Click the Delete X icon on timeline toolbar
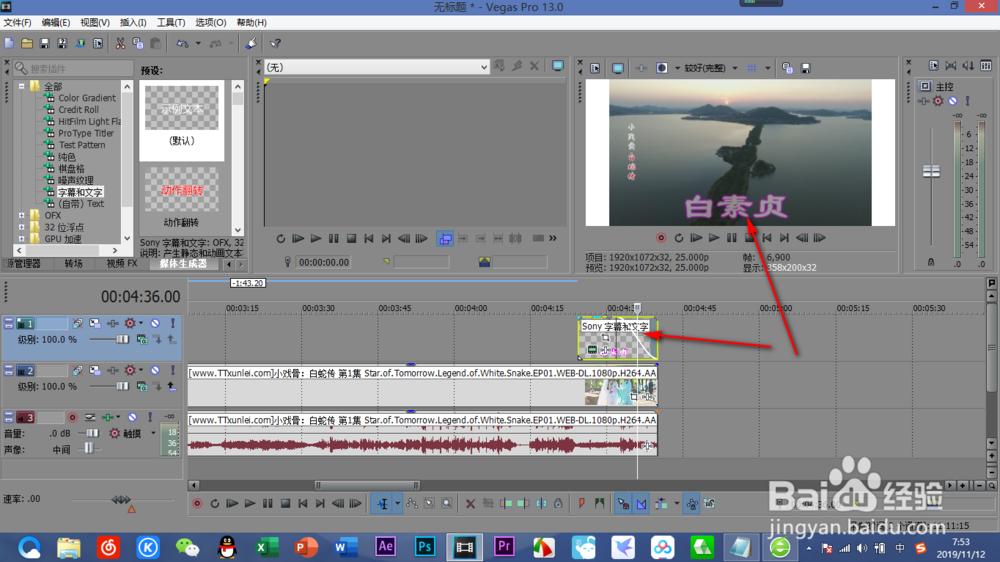This screenshot has width=1000, height=562. pyautogui.click(x=470, y=503)
